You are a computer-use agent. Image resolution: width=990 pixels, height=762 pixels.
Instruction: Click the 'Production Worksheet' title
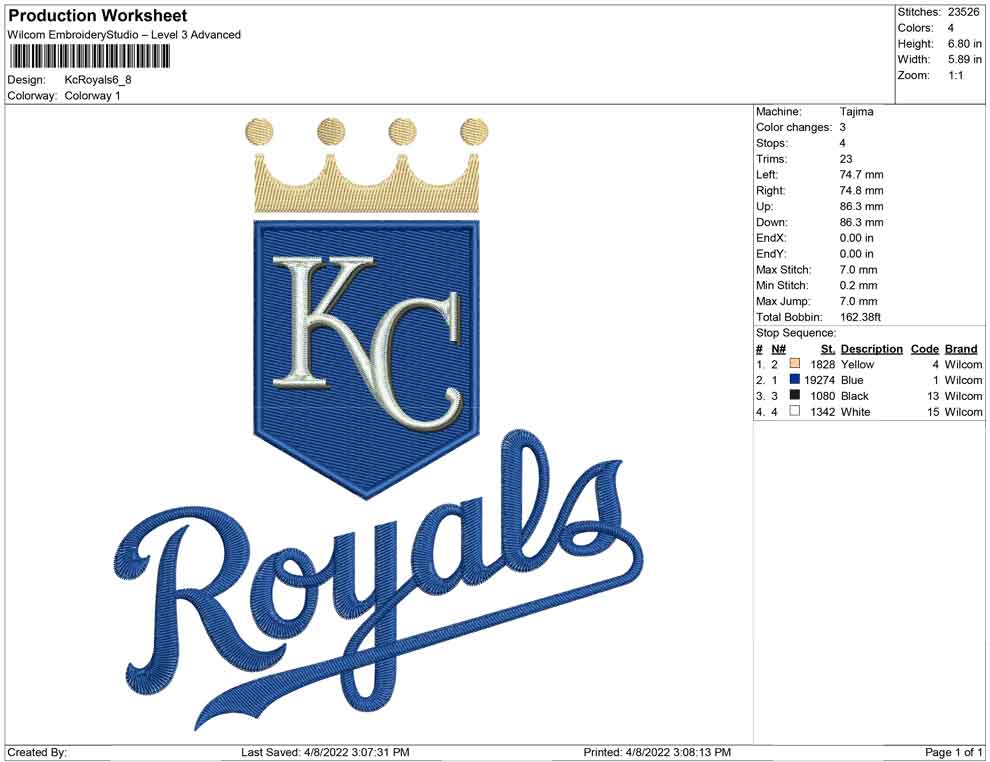(98, 16)
